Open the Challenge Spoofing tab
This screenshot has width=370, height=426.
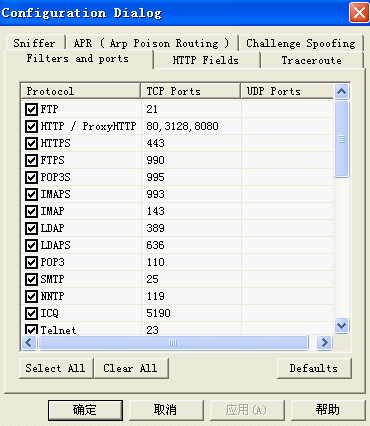pos(301,43)
